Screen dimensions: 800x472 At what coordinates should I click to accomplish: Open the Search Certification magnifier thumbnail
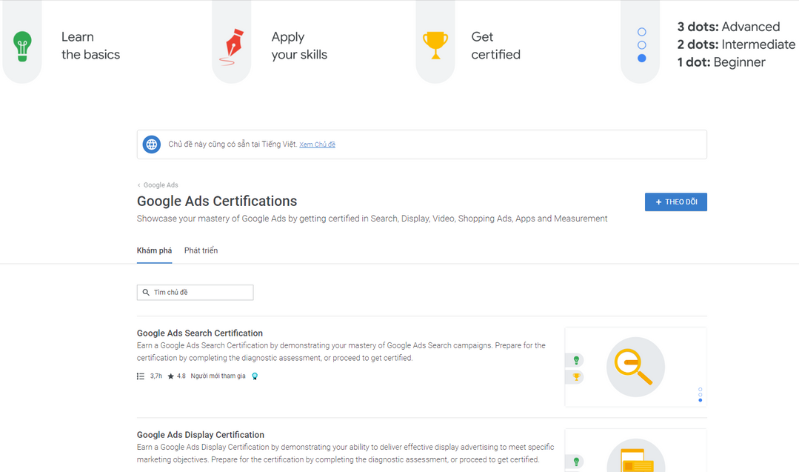point(635,367)
